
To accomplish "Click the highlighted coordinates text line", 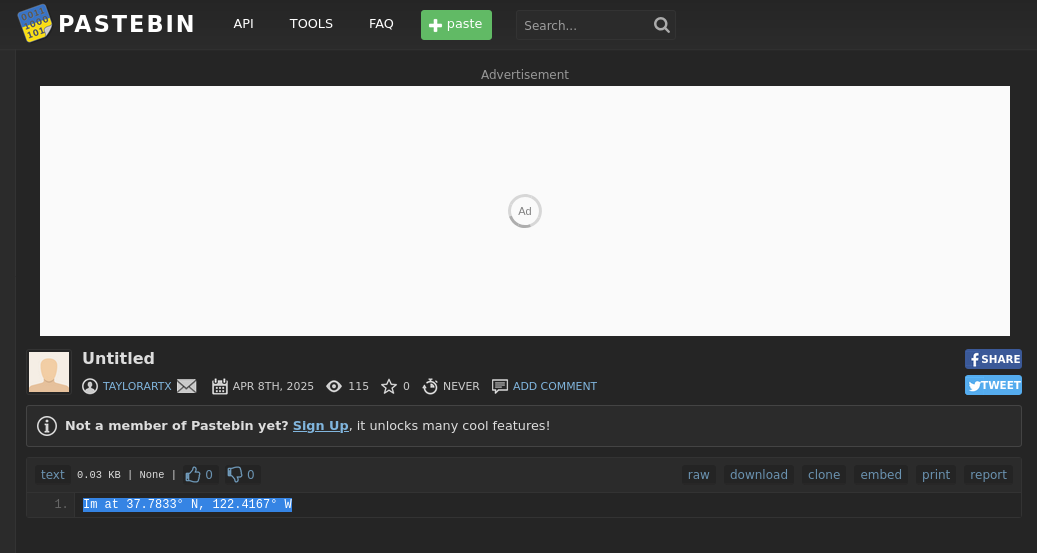I will coord(187,505).
